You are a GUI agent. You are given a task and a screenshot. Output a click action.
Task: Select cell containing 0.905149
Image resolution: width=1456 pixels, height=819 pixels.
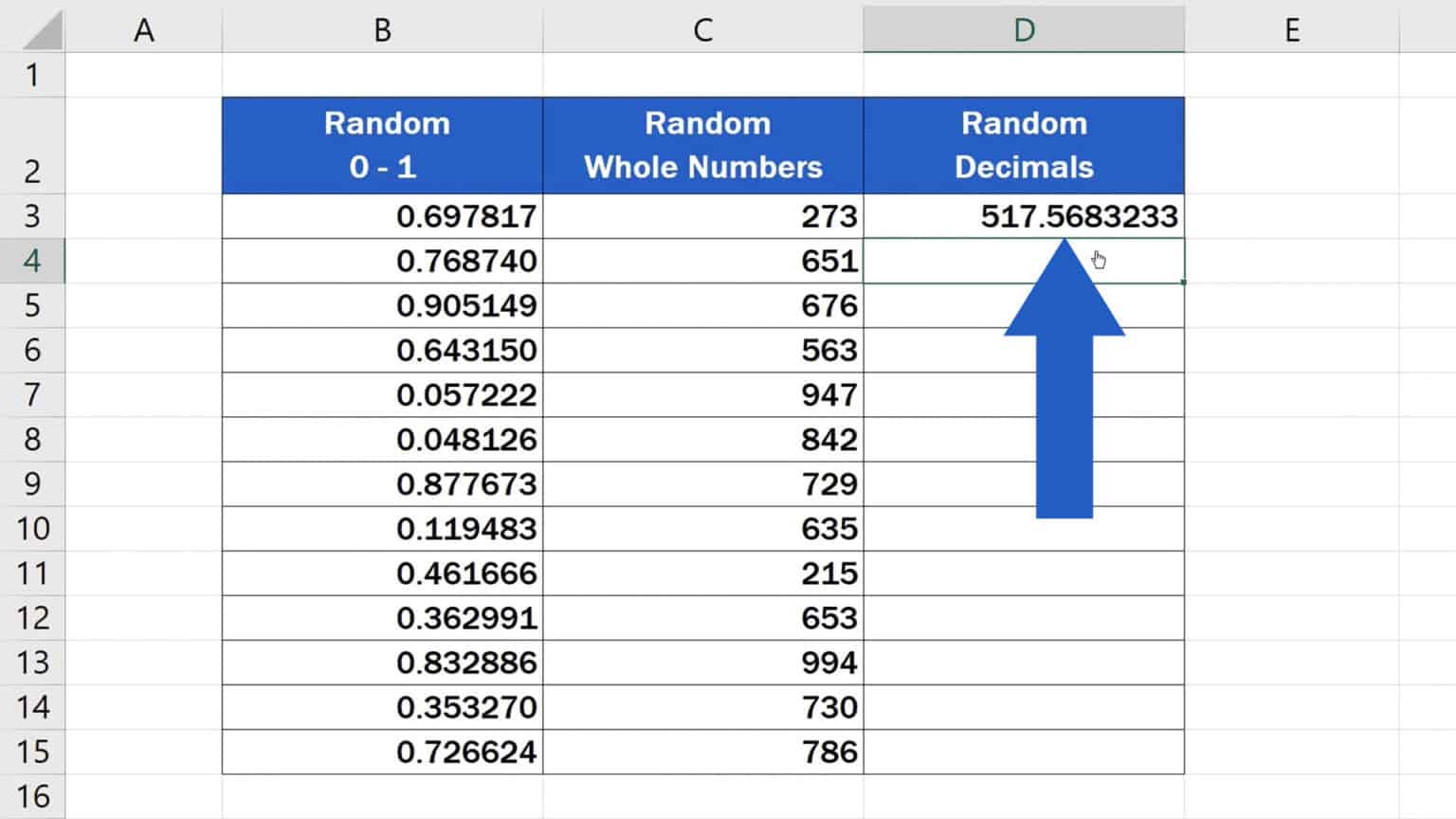click(382, 305)
